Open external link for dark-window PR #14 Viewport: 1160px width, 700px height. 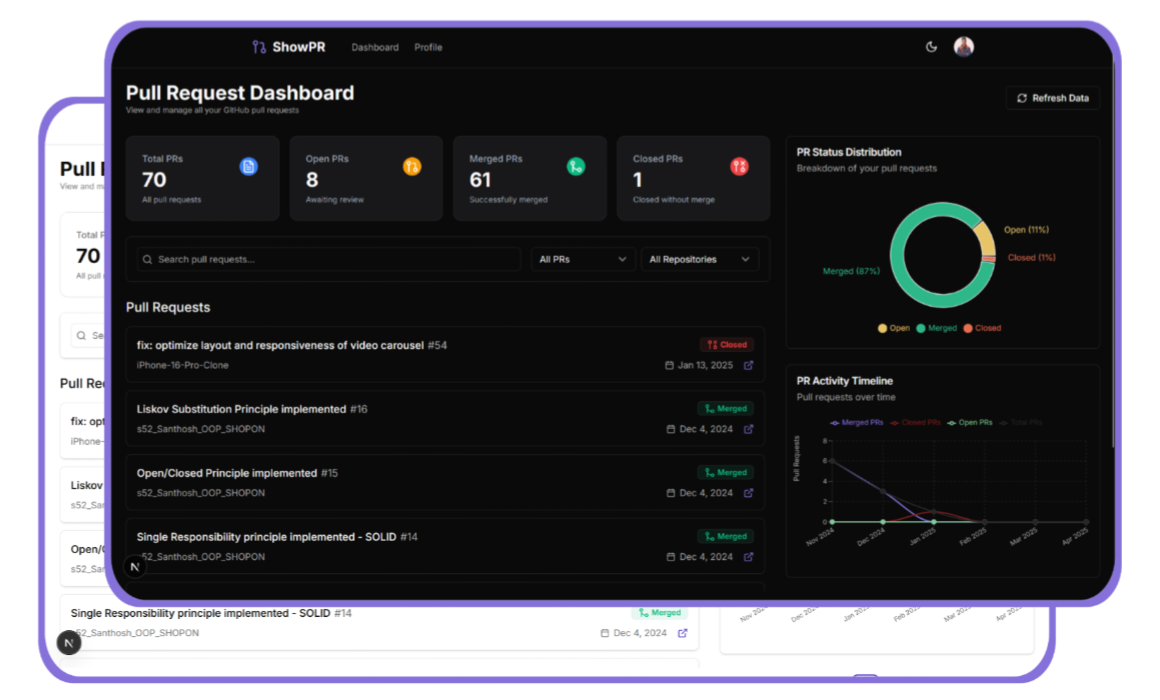coord(749,556)
